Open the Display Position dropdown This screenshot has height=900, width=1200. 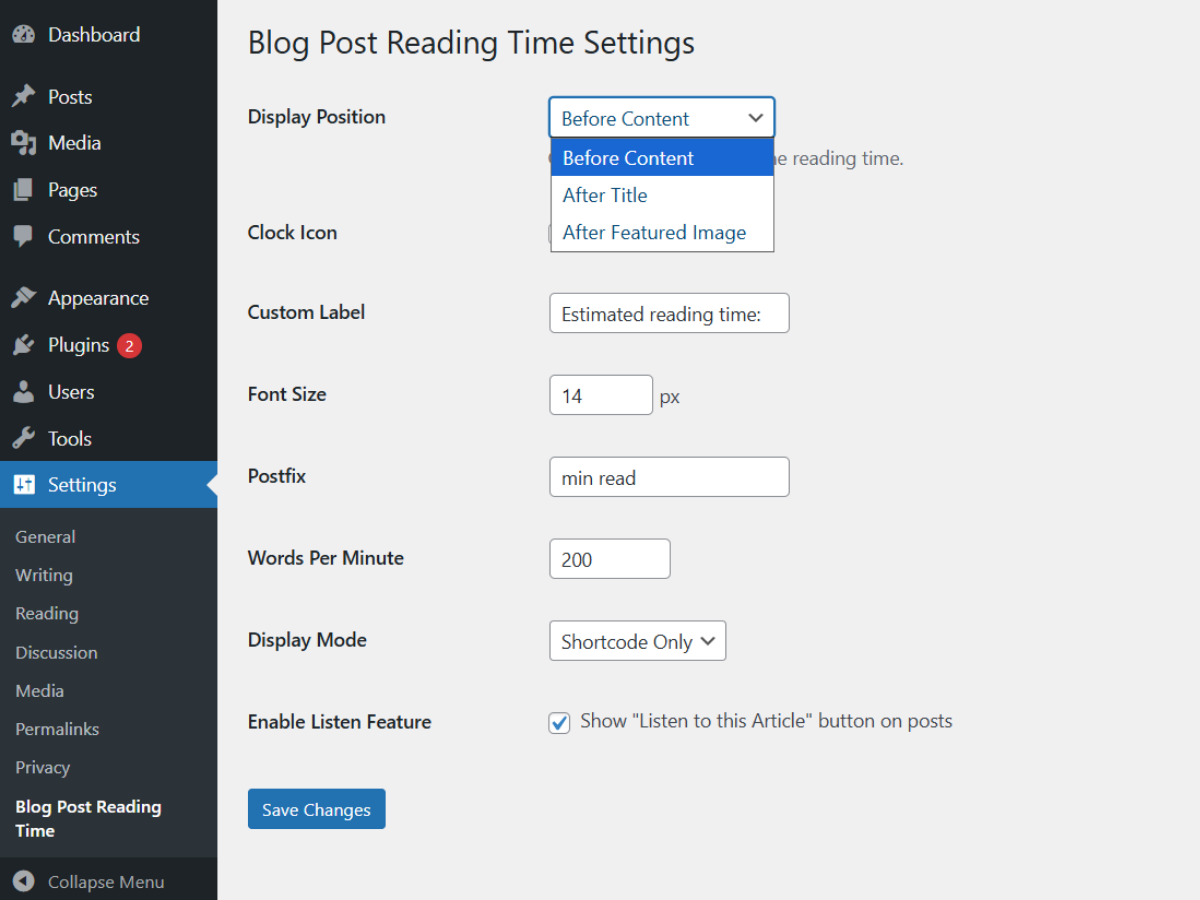tap(662, 118)
